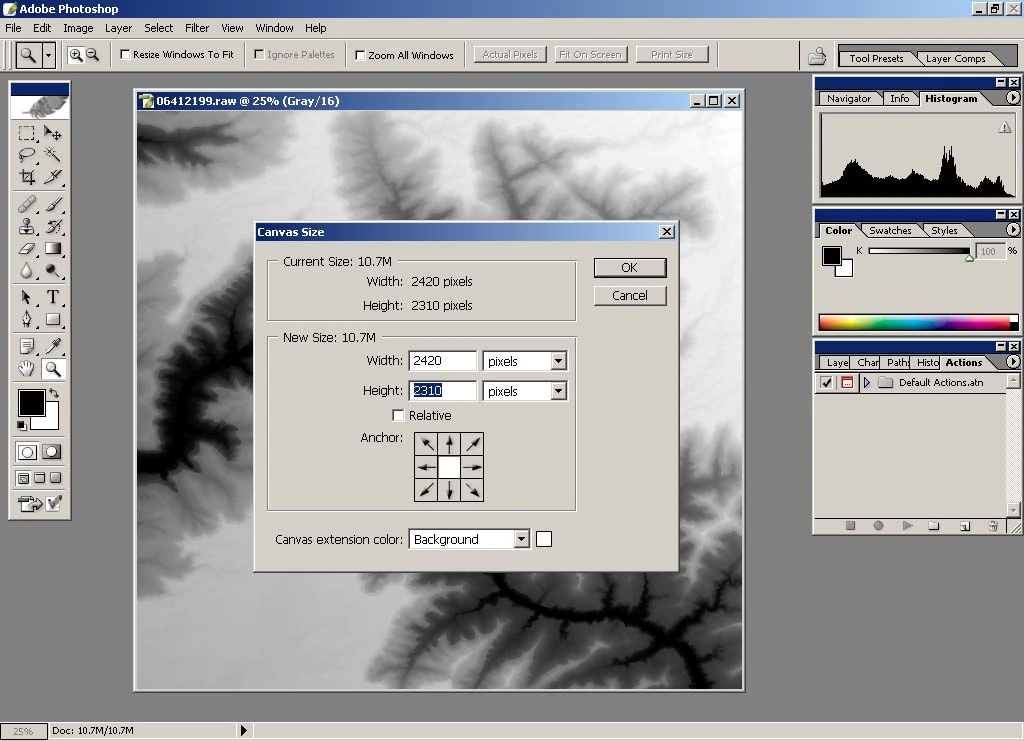The height and width of the screenshot is (741, 1024).
Task: Check Resize Windows To Fit
Action: click(126, 55)
